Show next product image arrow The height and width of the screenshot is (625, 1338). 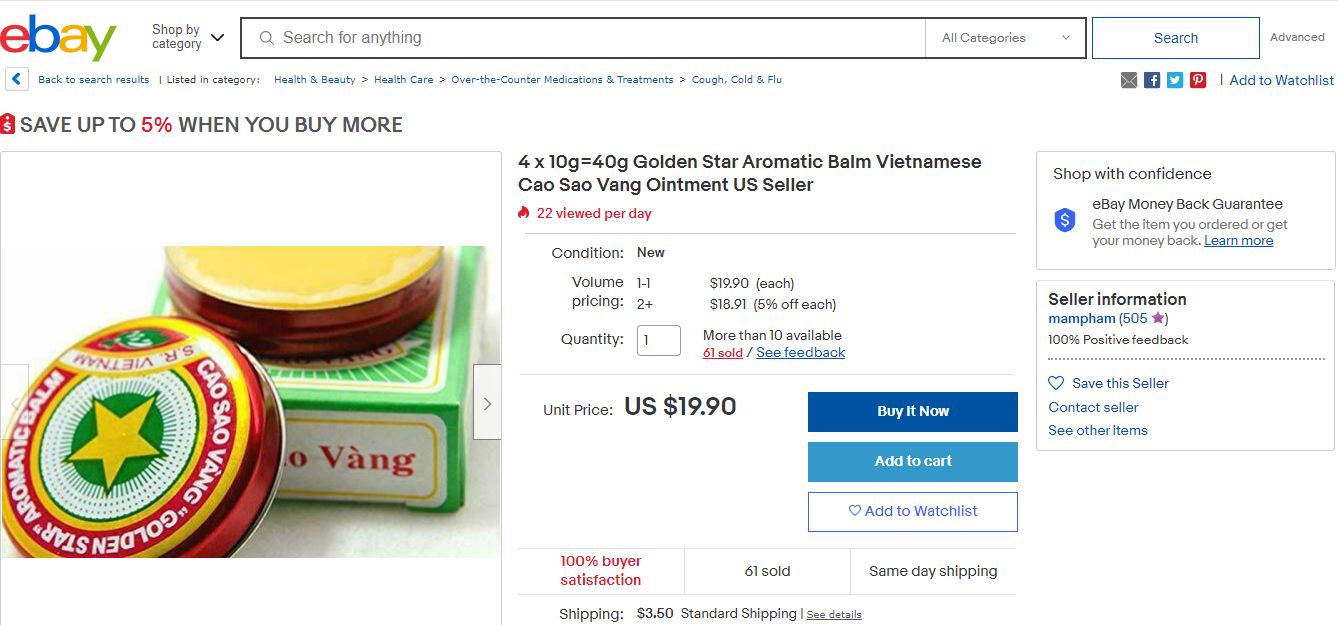pos(487,403)
